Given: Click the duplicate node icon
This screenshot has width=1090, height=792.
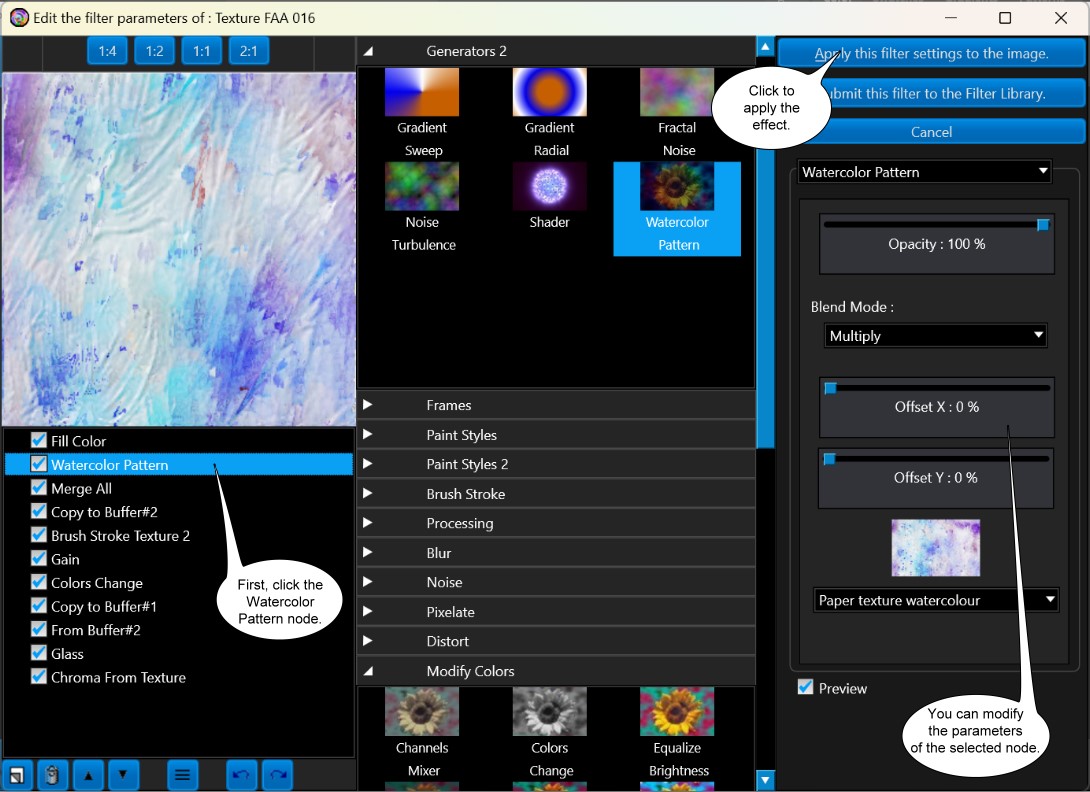Looking at the screenshot, I should click(17, 775).
